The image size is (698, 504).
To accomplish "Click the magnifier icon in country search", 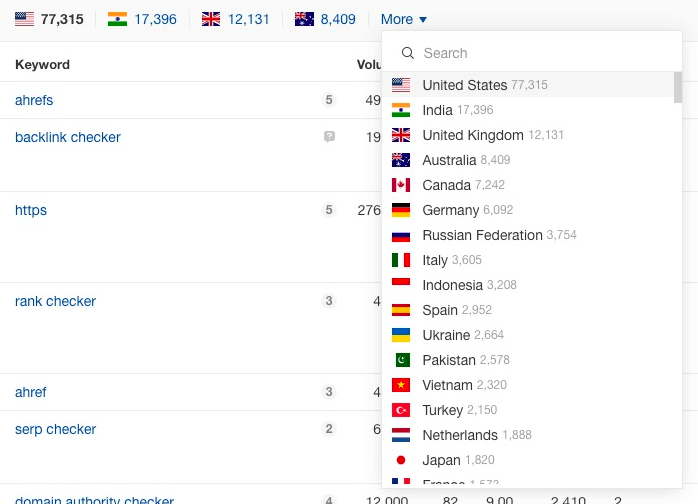I will [408, 53].
